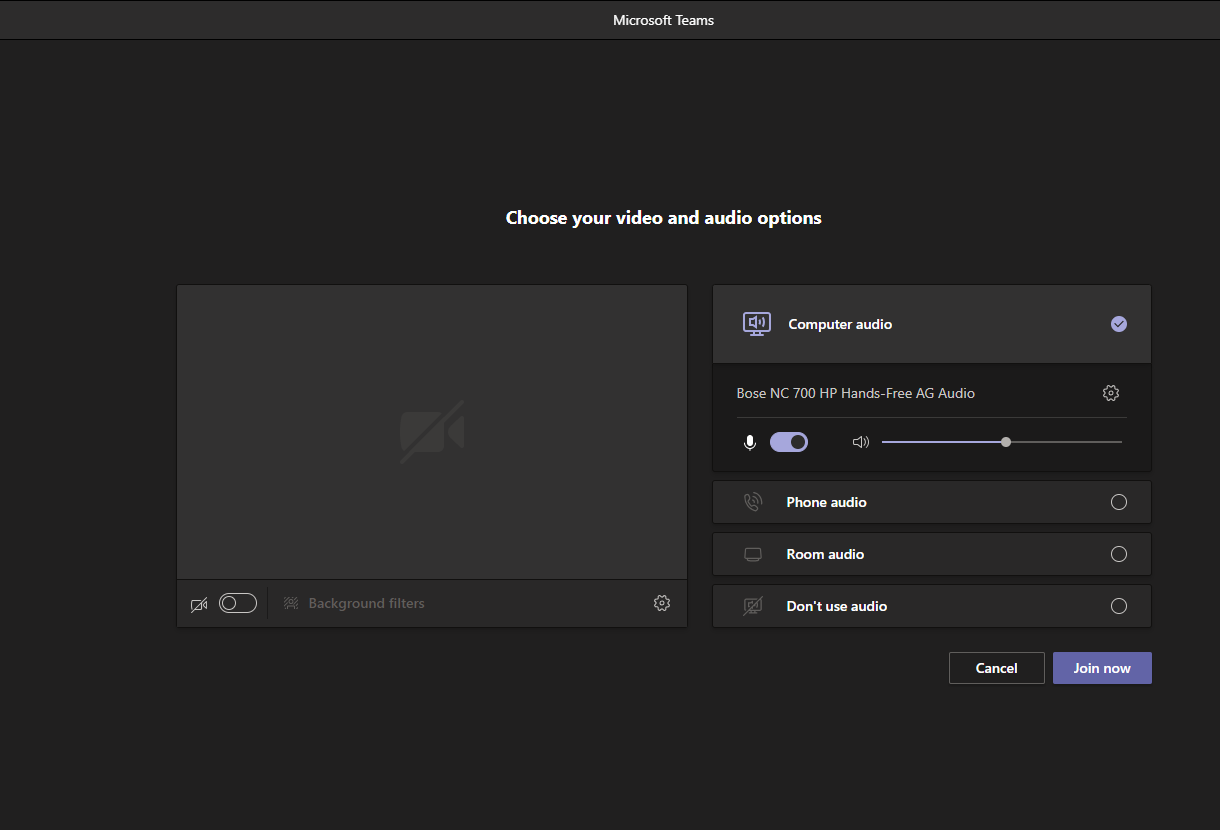1220x830 pixels.
Task: Open audio device settings gear
Action: click(x=1110, y=393)
